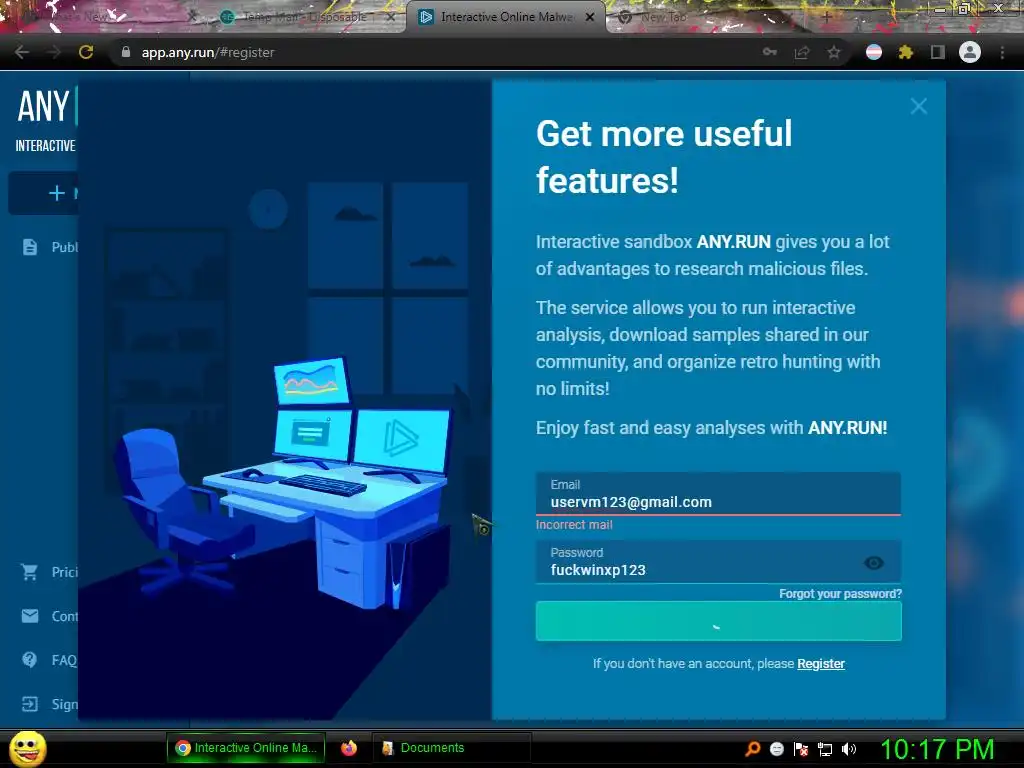The width and height of the screenshot is (1024, 768).
Task: Open the saved passwords key icon
Action: [770, 52]
